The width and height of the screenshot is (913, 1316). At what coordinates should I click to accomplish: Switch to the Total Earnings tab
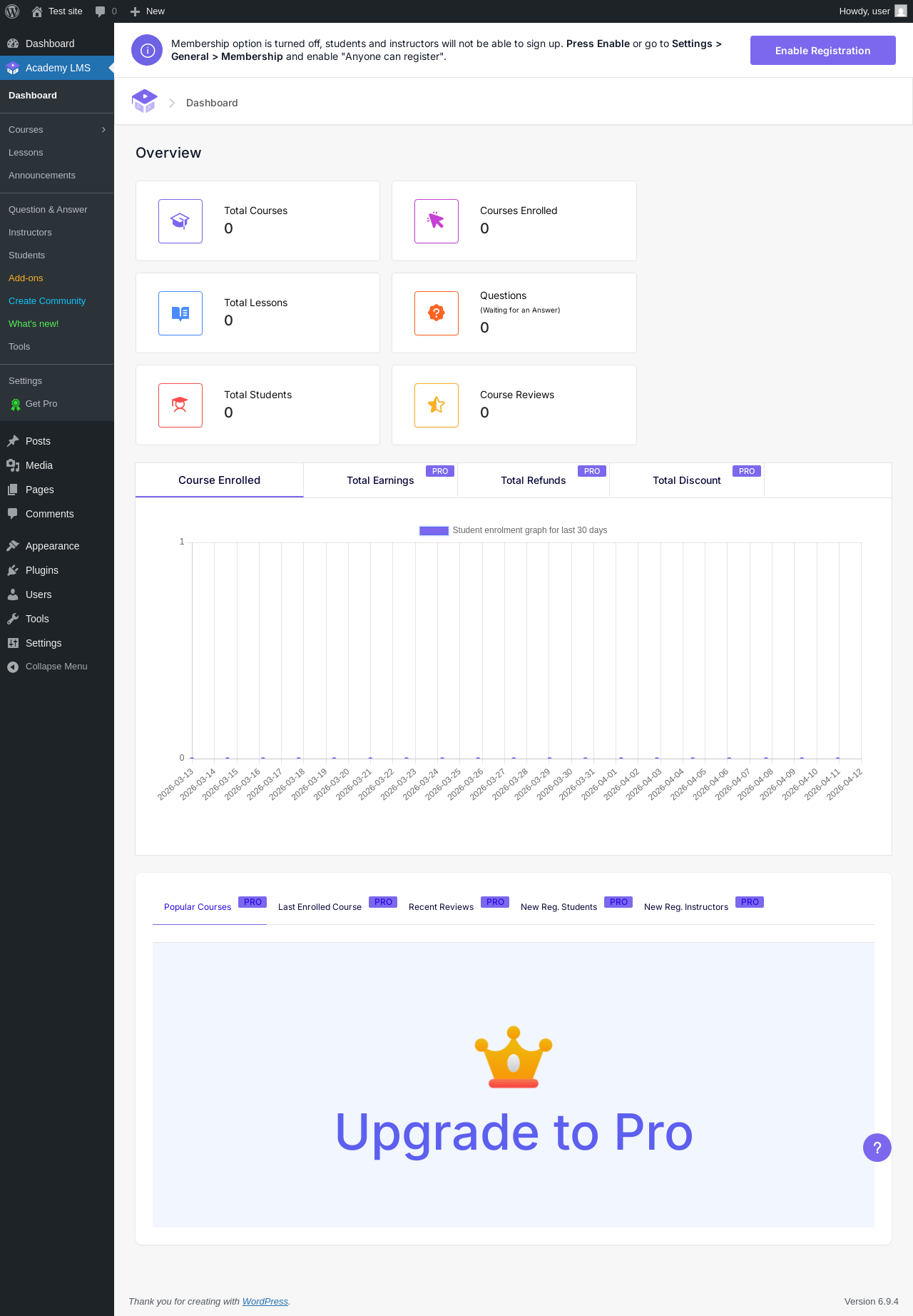click(x=380, y=480)
